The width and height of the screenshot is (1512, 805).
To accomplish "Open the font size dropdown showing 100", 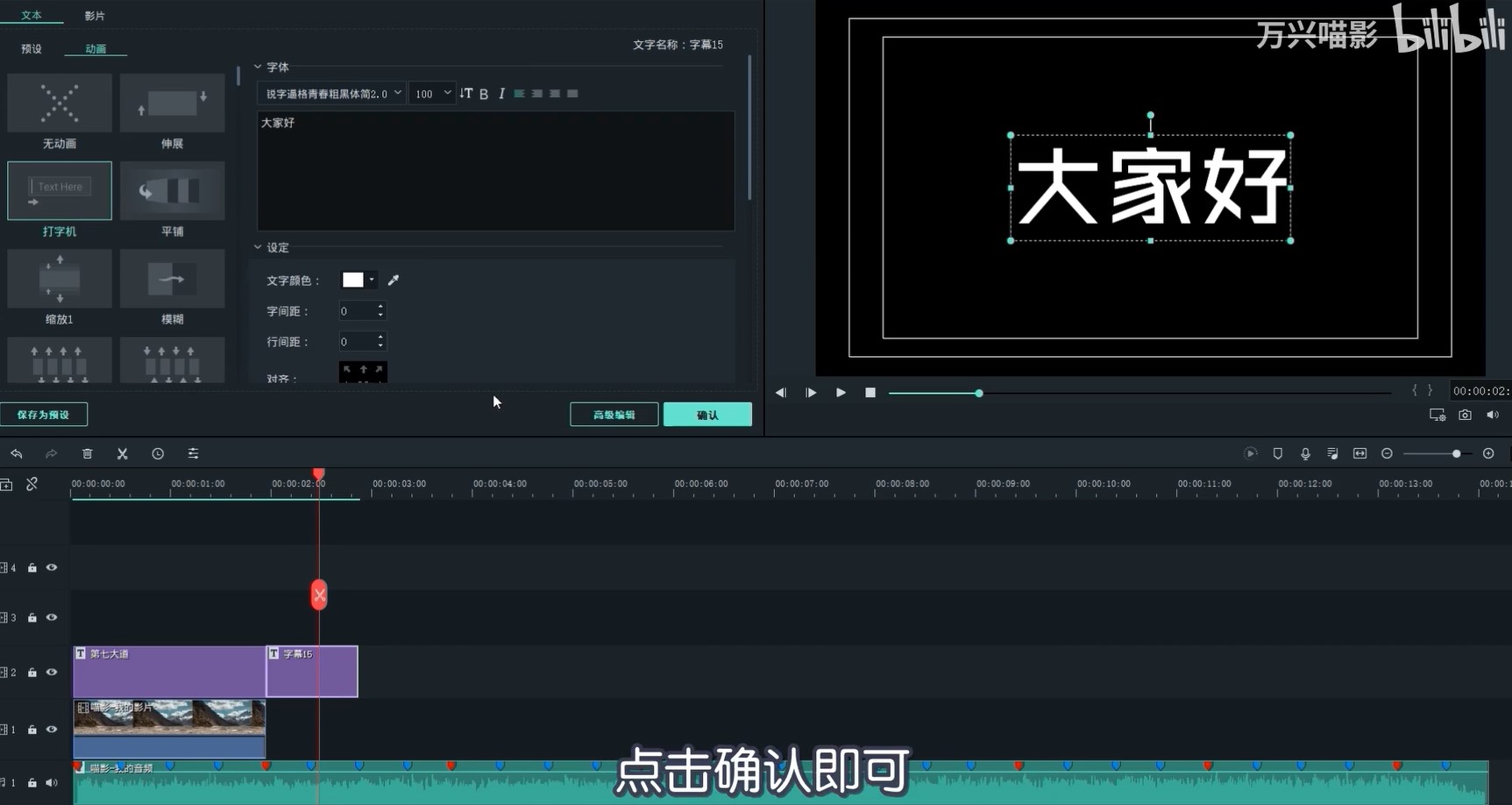I will 432,93.
